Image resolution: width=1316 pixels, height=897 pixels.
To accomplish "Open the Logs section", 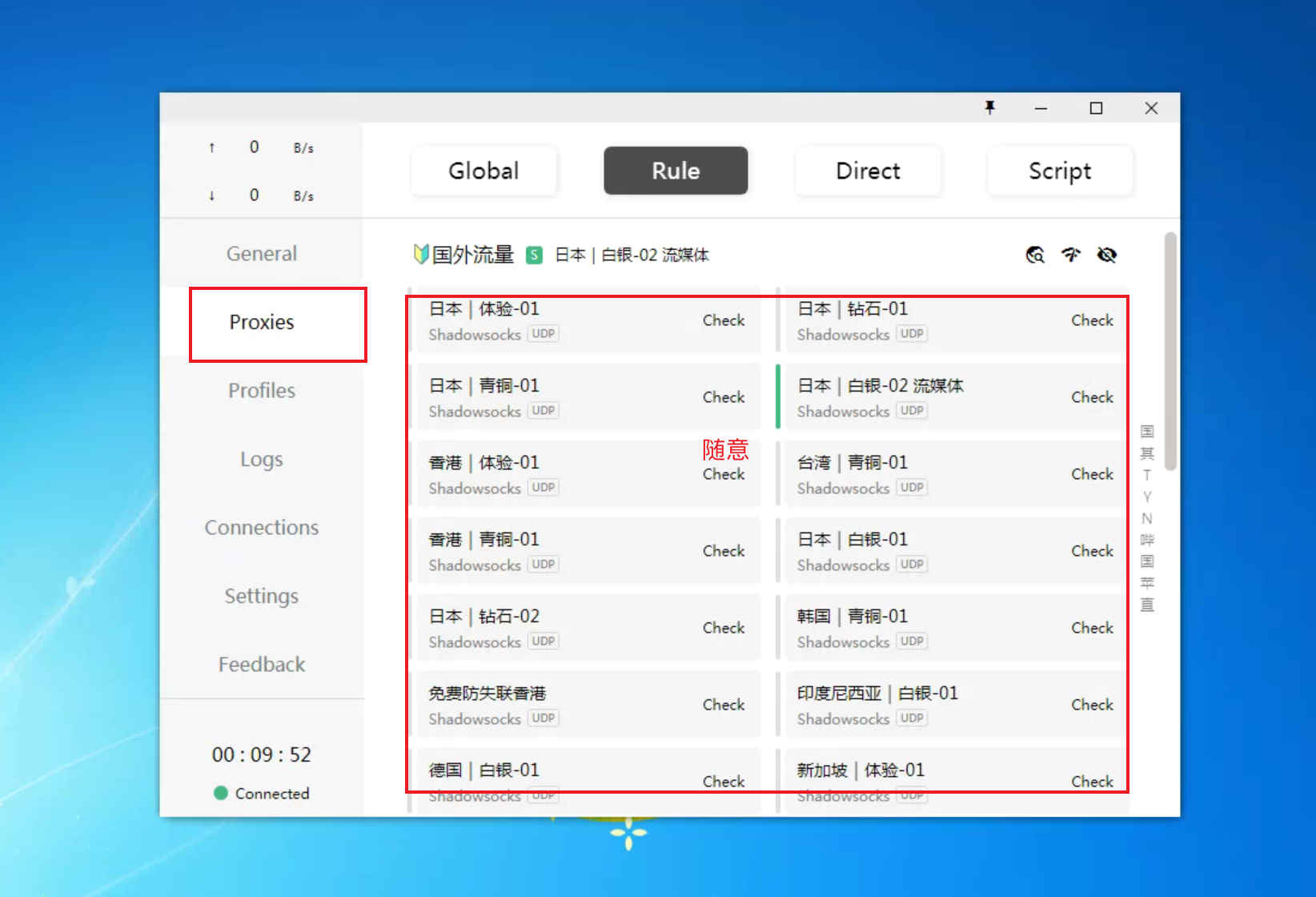I will [x=262, y=459].
